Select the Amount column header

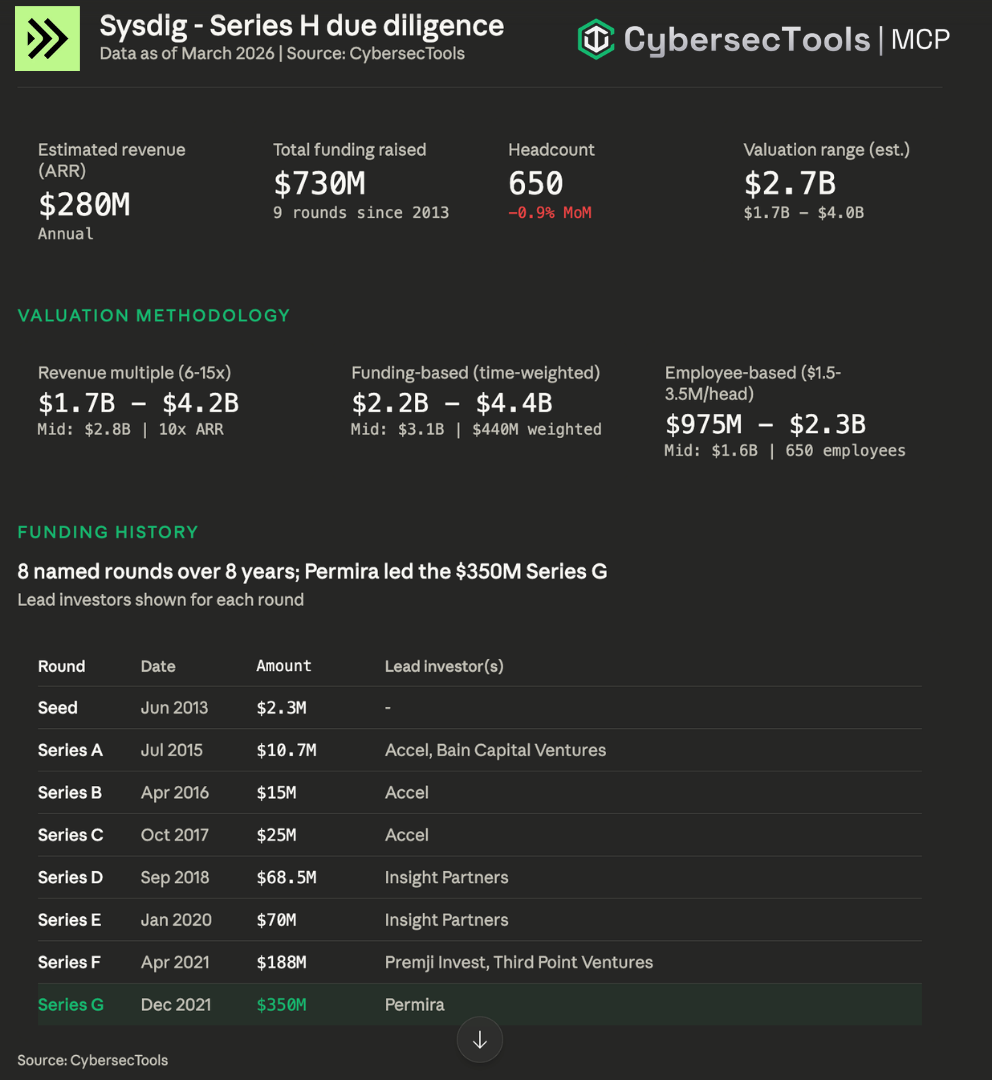click(284, 666)
